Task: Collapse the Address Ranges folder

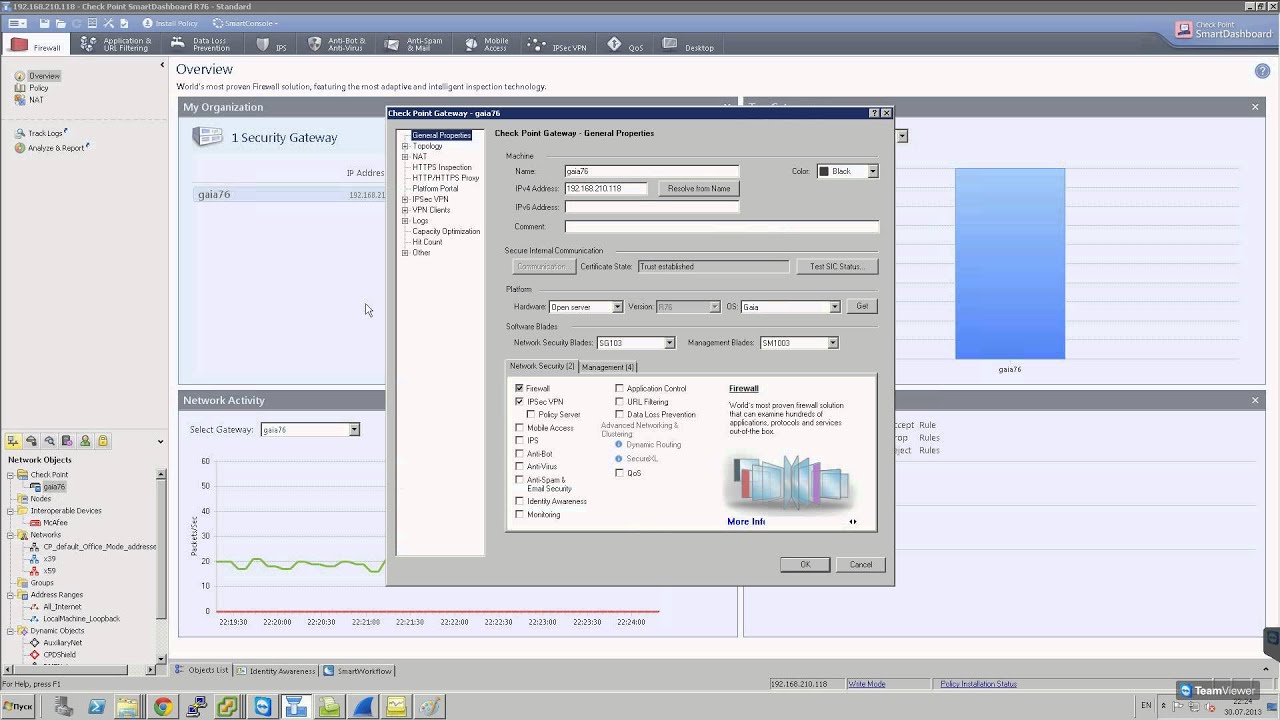Action: 11,595
